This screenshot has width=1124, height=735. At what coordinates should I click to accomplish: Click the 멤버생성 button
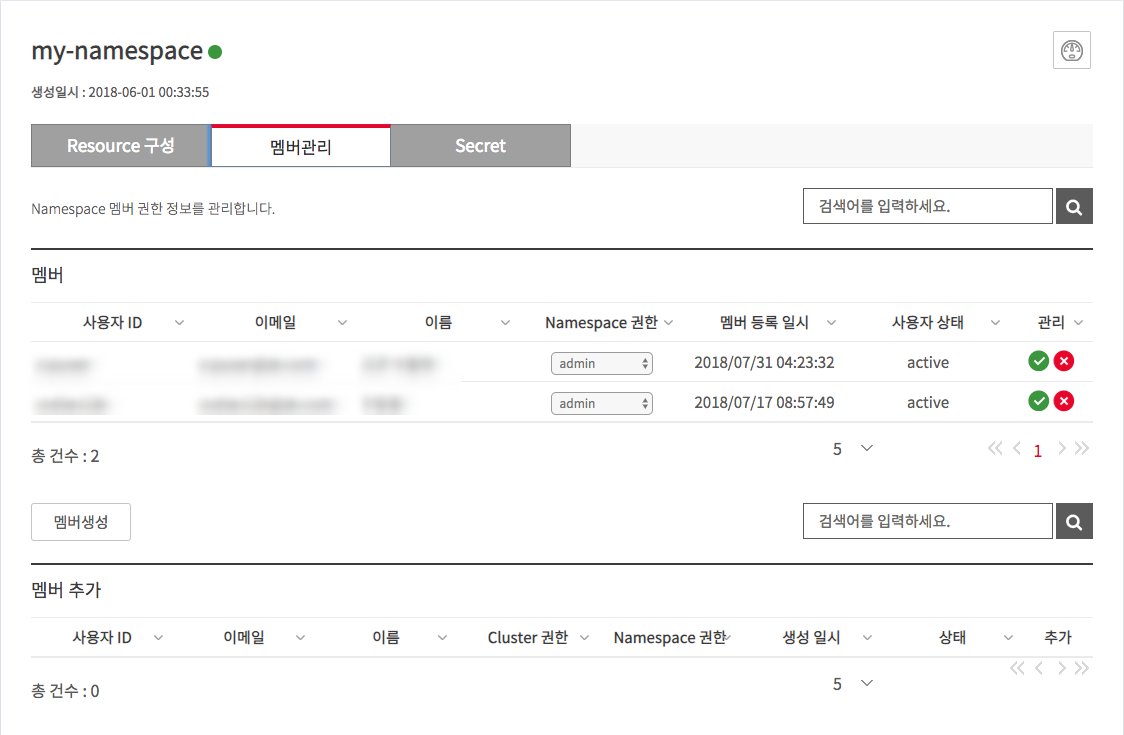[x=81, y=522]
